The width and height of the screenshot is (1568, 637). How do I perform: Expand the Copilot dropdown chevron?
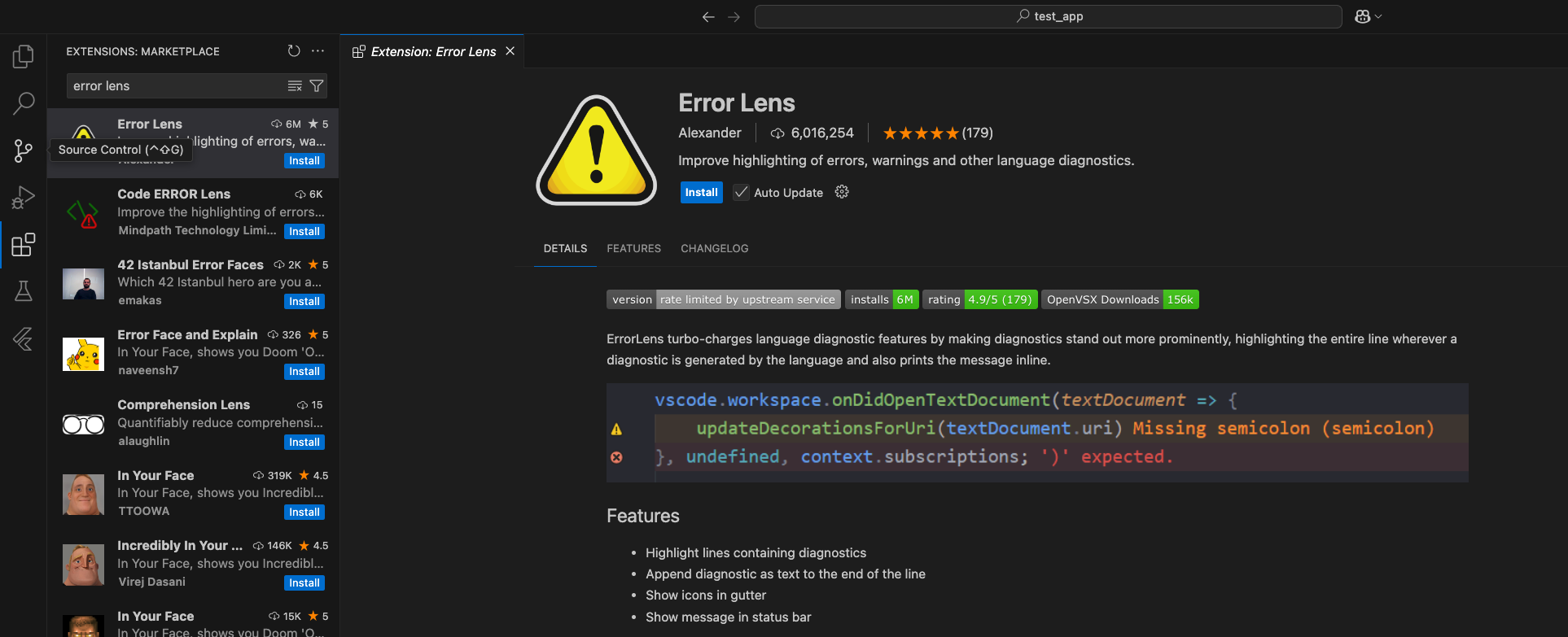1378,16
